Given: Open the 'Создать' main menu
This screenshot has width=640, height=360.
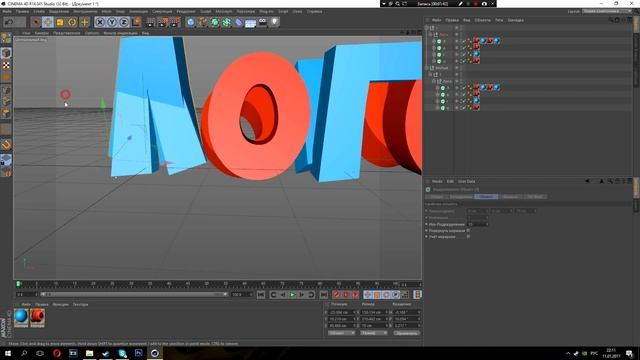Looking at the screenshot, I should 39,11.
